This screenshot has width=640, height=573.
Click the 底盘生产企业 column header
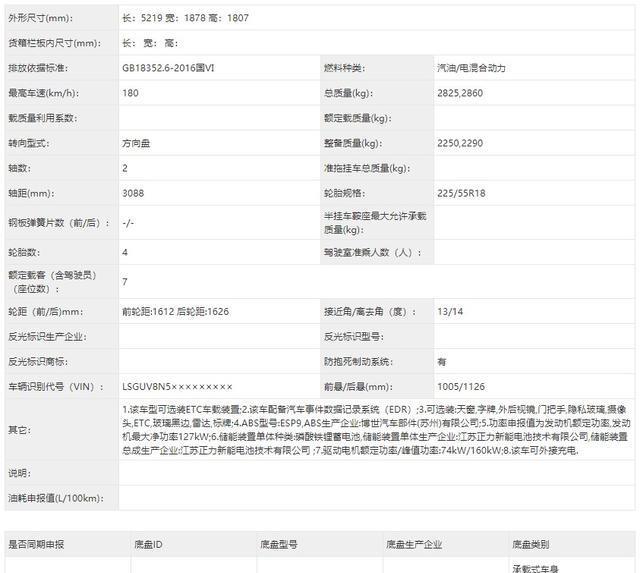414,544
